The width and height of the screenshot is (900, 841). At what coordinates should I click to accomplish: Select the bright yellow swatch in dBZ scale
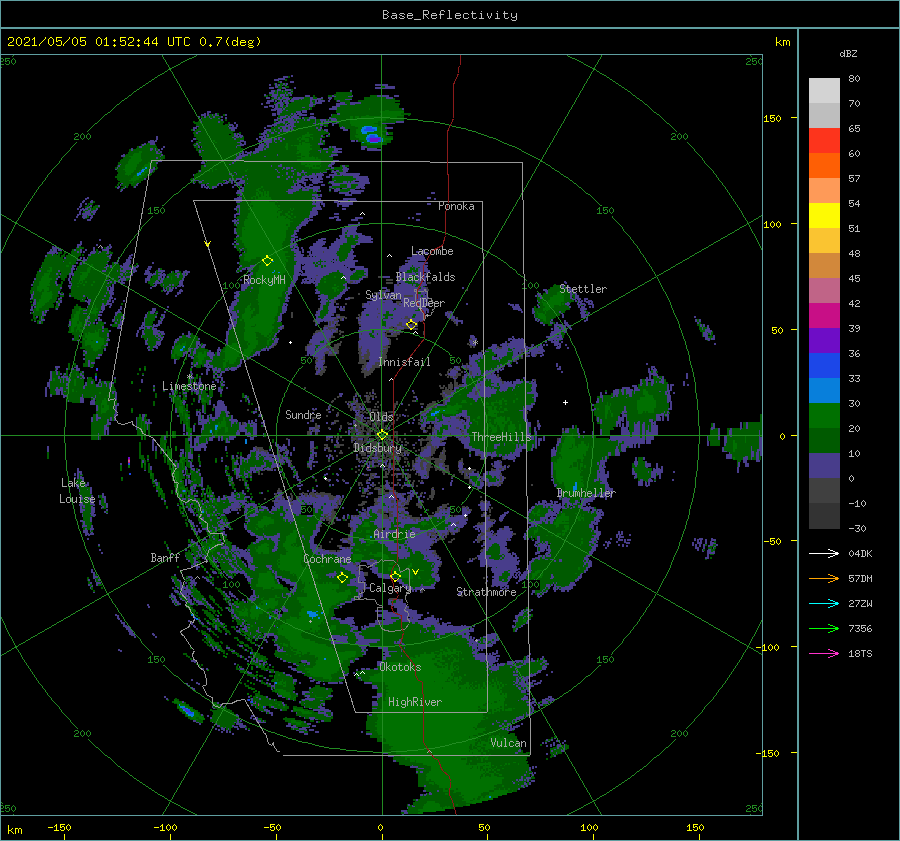(x=824, y=216)
